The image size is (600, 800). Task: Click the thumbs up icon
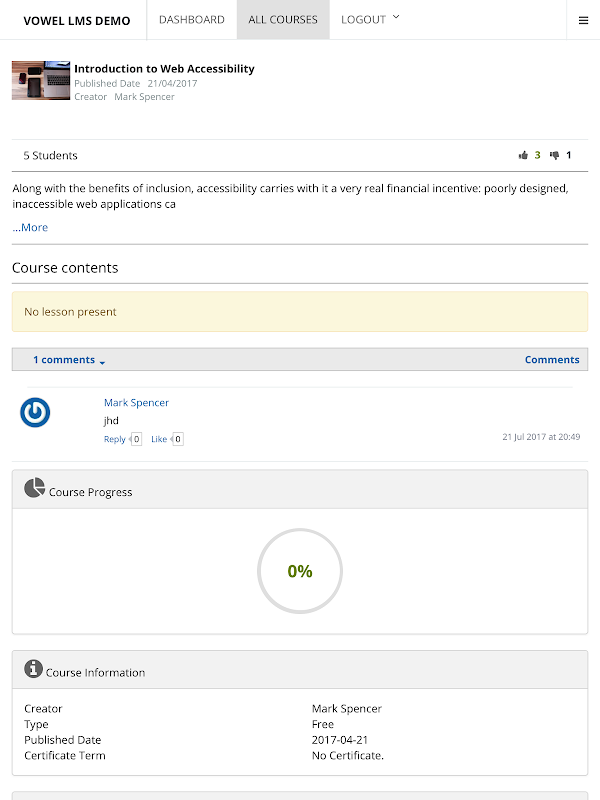pyautogui.click(x=523, y=155)
